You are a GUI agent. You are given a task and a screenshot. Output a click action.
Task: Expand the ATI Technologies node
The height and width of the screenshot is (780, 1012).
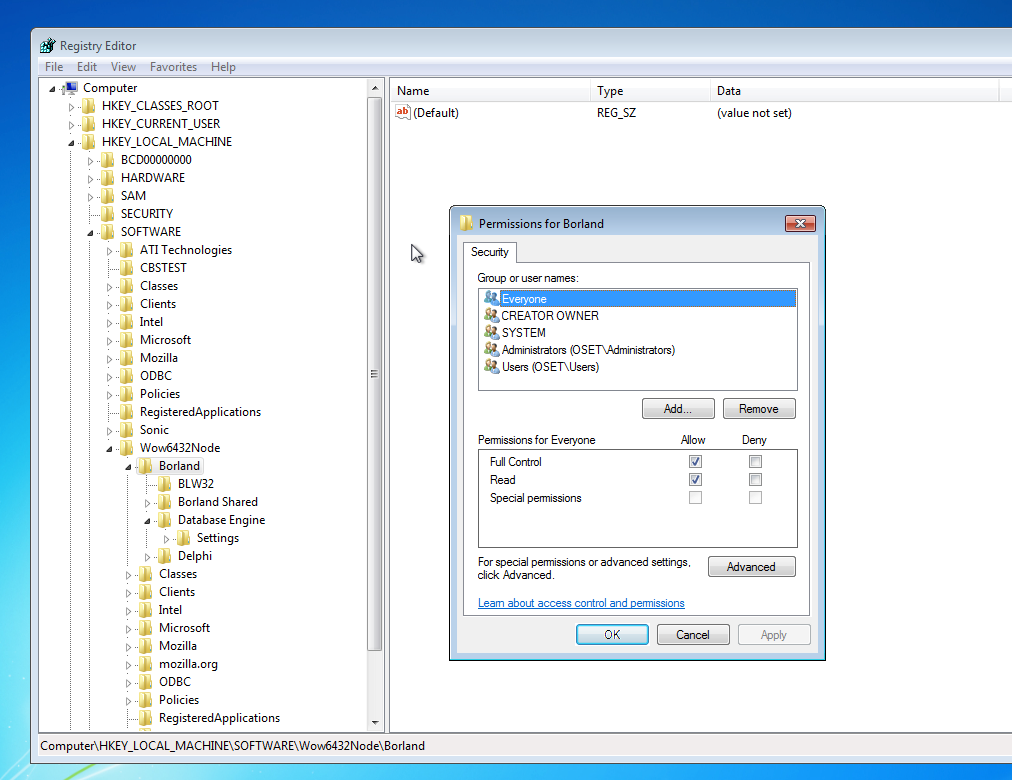coord(109,251)
